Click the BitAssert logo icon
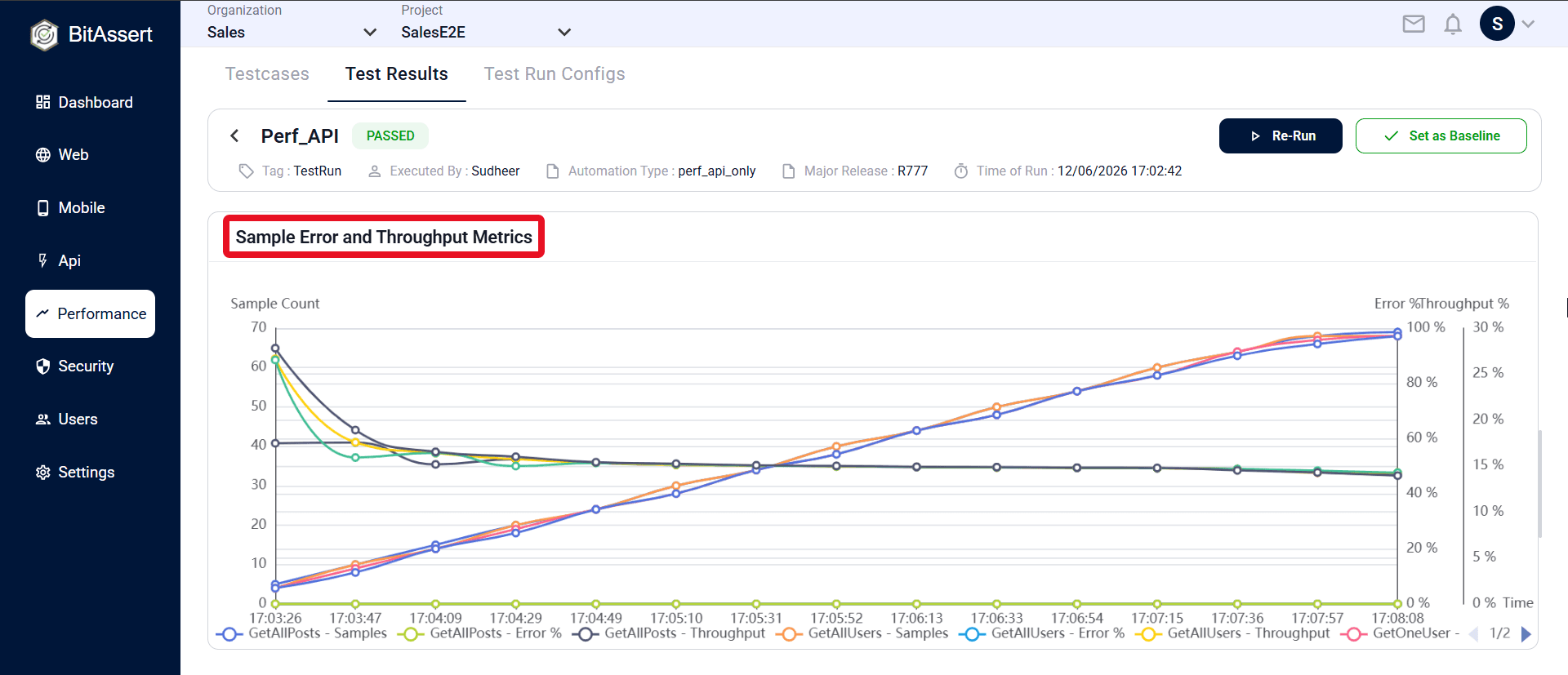Viewport: 1568px width, 675px height. [44, 34]
